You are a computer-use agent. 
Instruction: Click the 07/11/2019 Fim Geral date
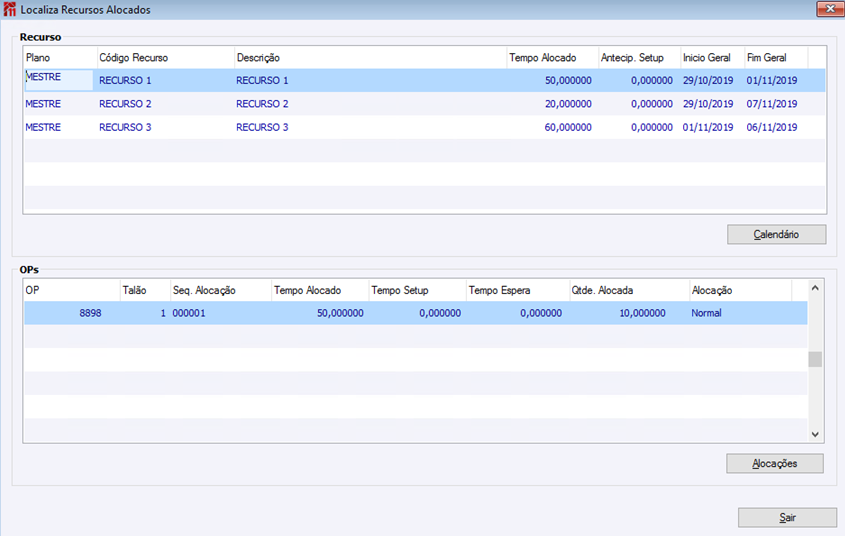point(772,103)
